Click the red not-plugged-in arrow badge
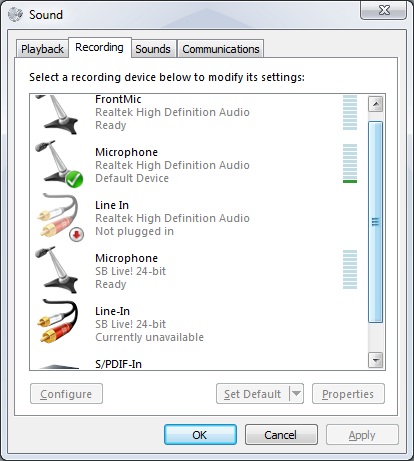Screen dimensions: 414x461 tap(77, 234)
